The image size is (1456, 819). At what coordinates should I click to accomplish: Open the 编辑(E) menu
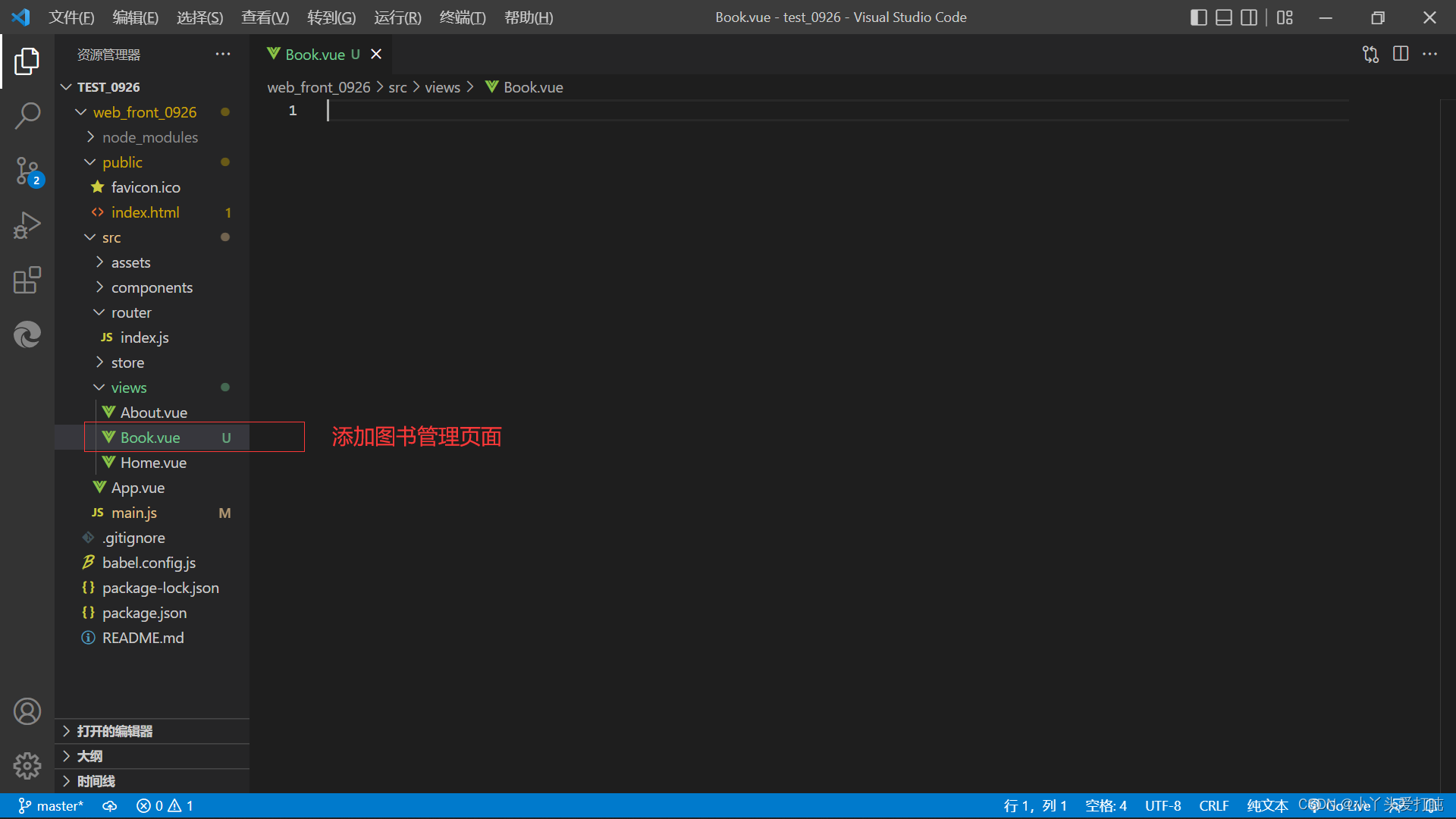(136, 17)
